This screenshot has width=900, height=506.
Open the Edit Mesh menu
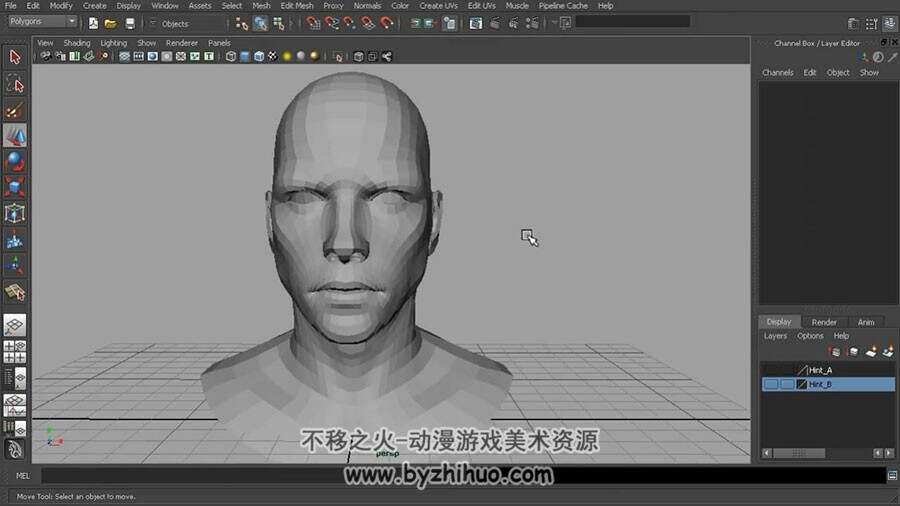[x=297, y=6]
